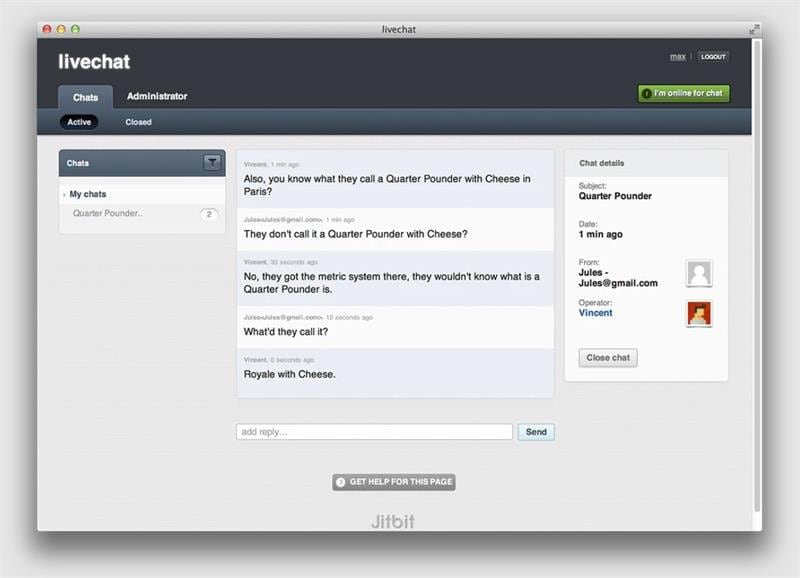Click Close chat button
This screenshot has height=578, width=800.
pyautogui.click(x=608, y=358)
